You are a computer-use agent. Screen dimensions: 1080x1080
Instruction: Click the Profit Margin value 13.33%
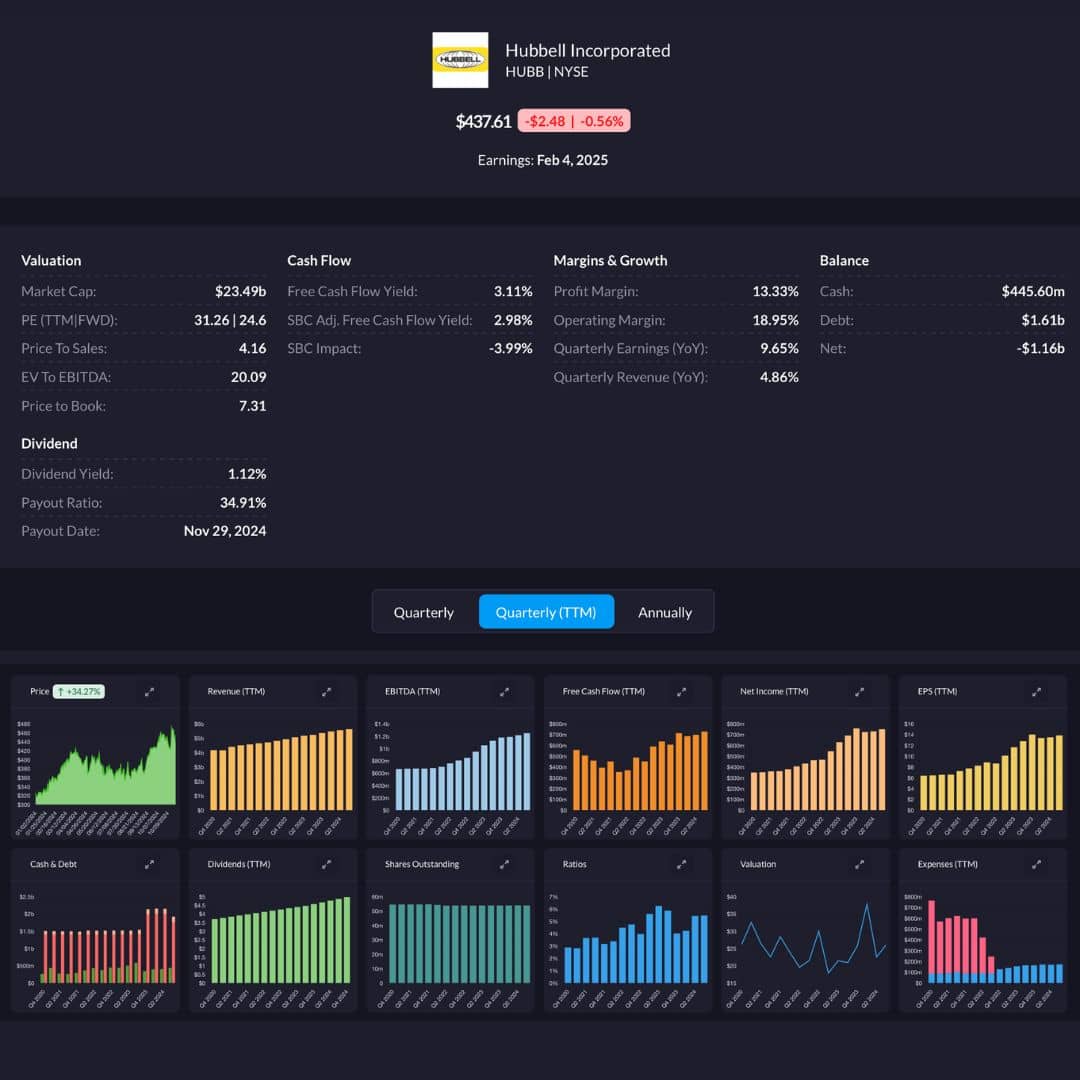click(776, 291)
